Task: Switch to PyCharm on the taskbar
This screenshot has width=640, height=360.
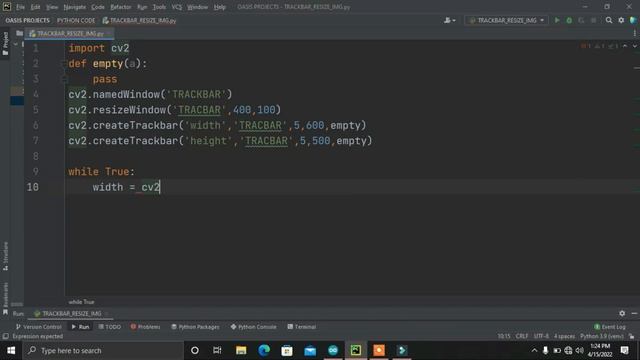Action: [x=356, y=351]
